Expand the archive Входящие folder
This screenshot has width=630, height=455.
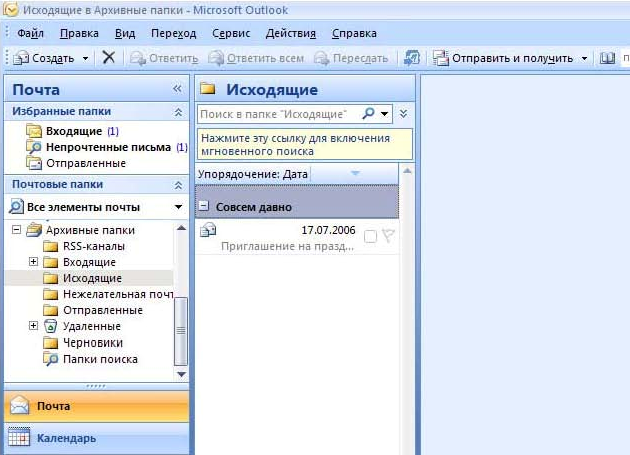[x=33, y=262]
